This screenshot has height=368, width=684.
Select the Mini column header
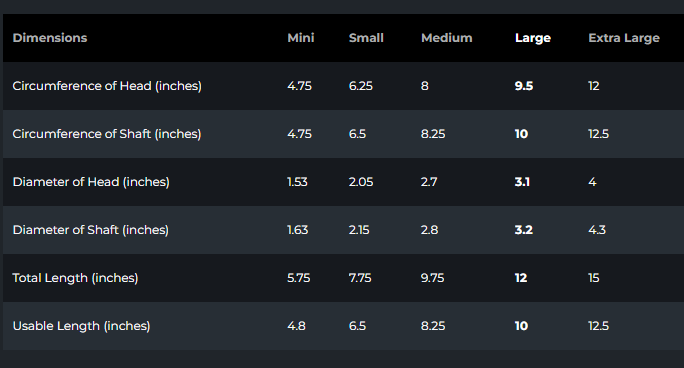point(301,38)
